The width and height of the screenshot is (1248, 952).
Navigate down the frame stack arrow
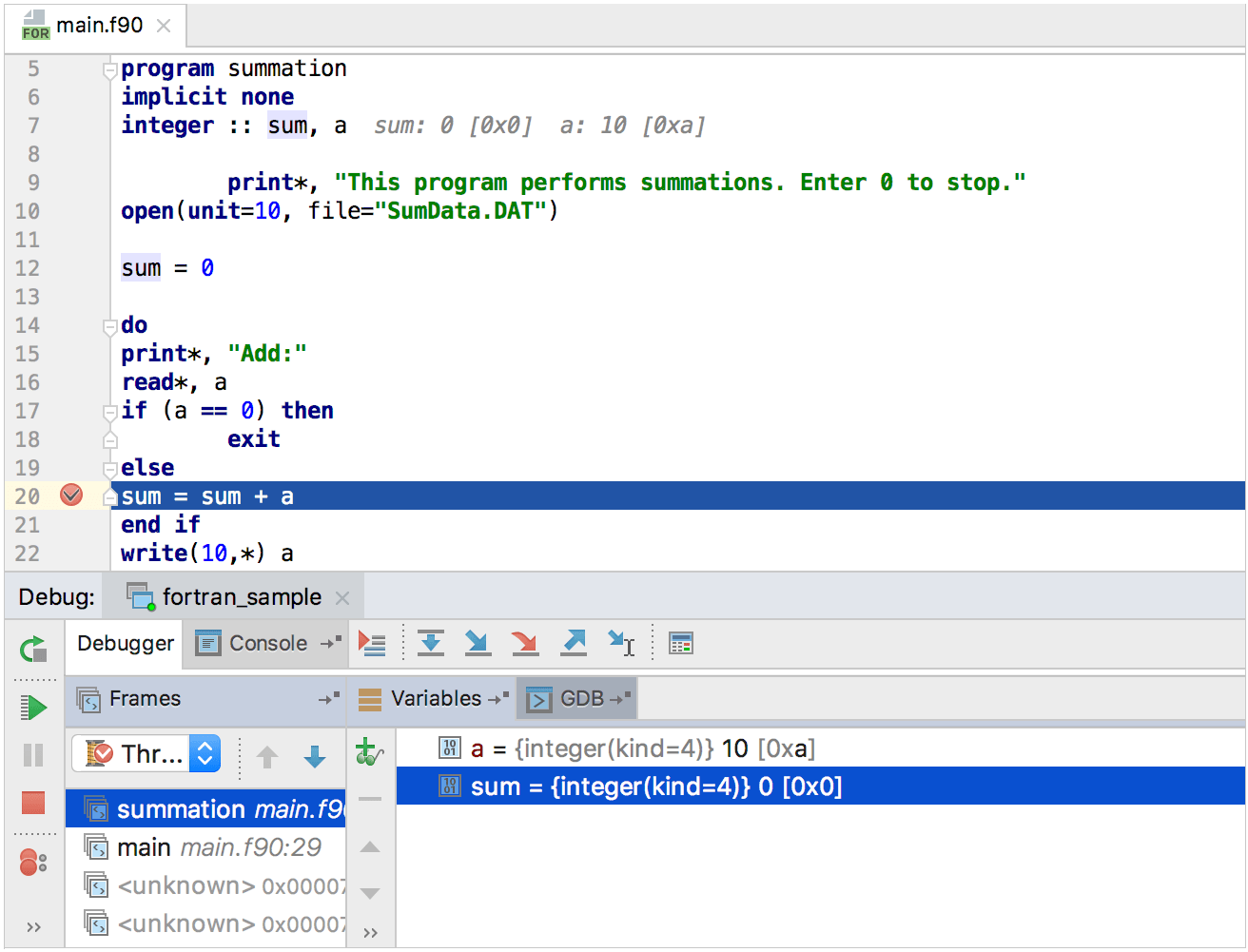click(x=314, y=757)
